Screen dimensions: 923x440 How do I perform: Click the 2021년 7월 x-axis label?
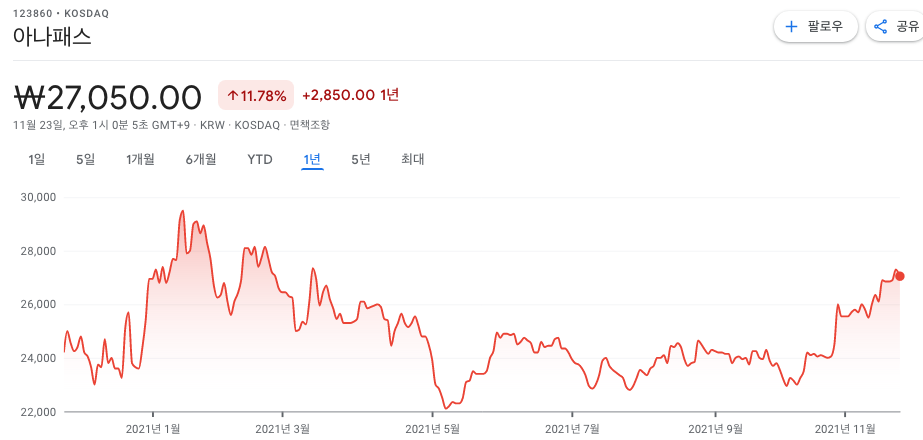pyautogui.click(x=572, y=429)
